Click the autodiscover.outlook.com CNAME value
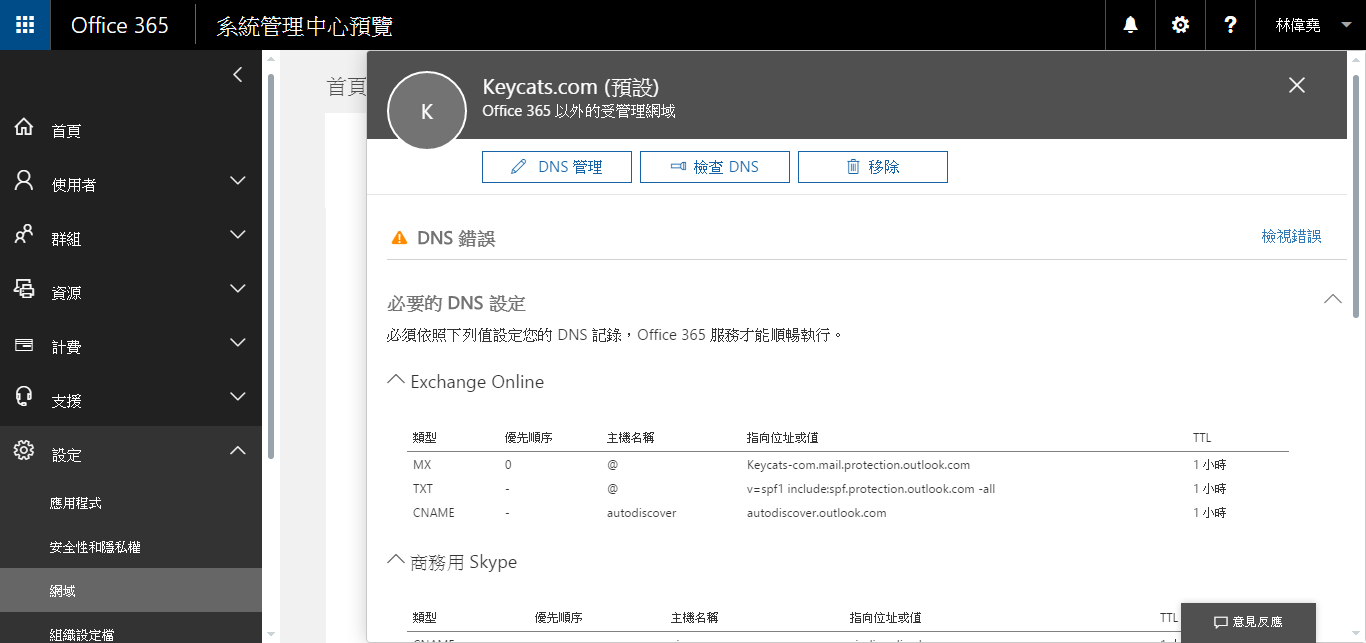This screenshot has width=1366, height=643. pos(817,513)
